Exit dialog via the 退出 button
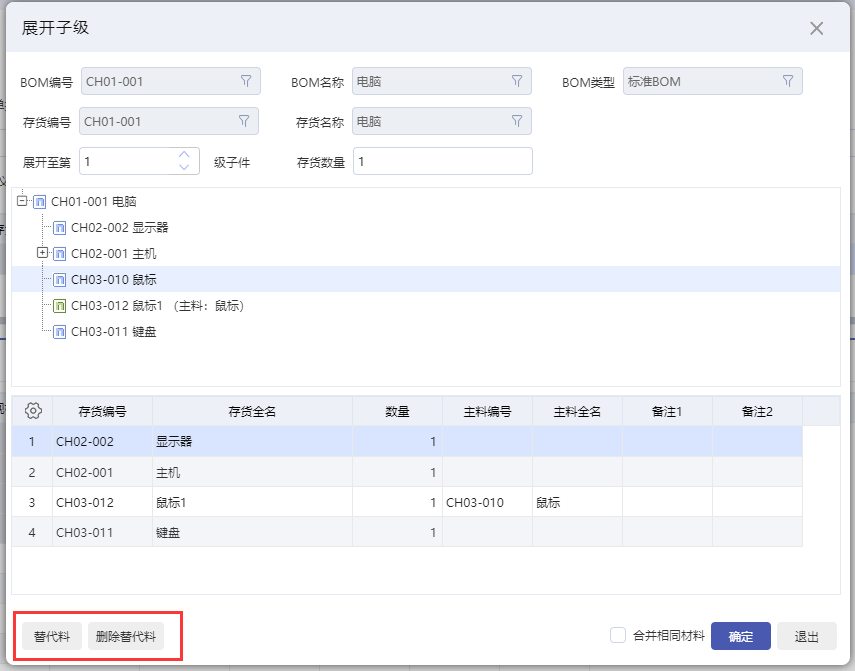Viewport: 855px width, 671px height. pyautogui.click(x=806, y=636)
